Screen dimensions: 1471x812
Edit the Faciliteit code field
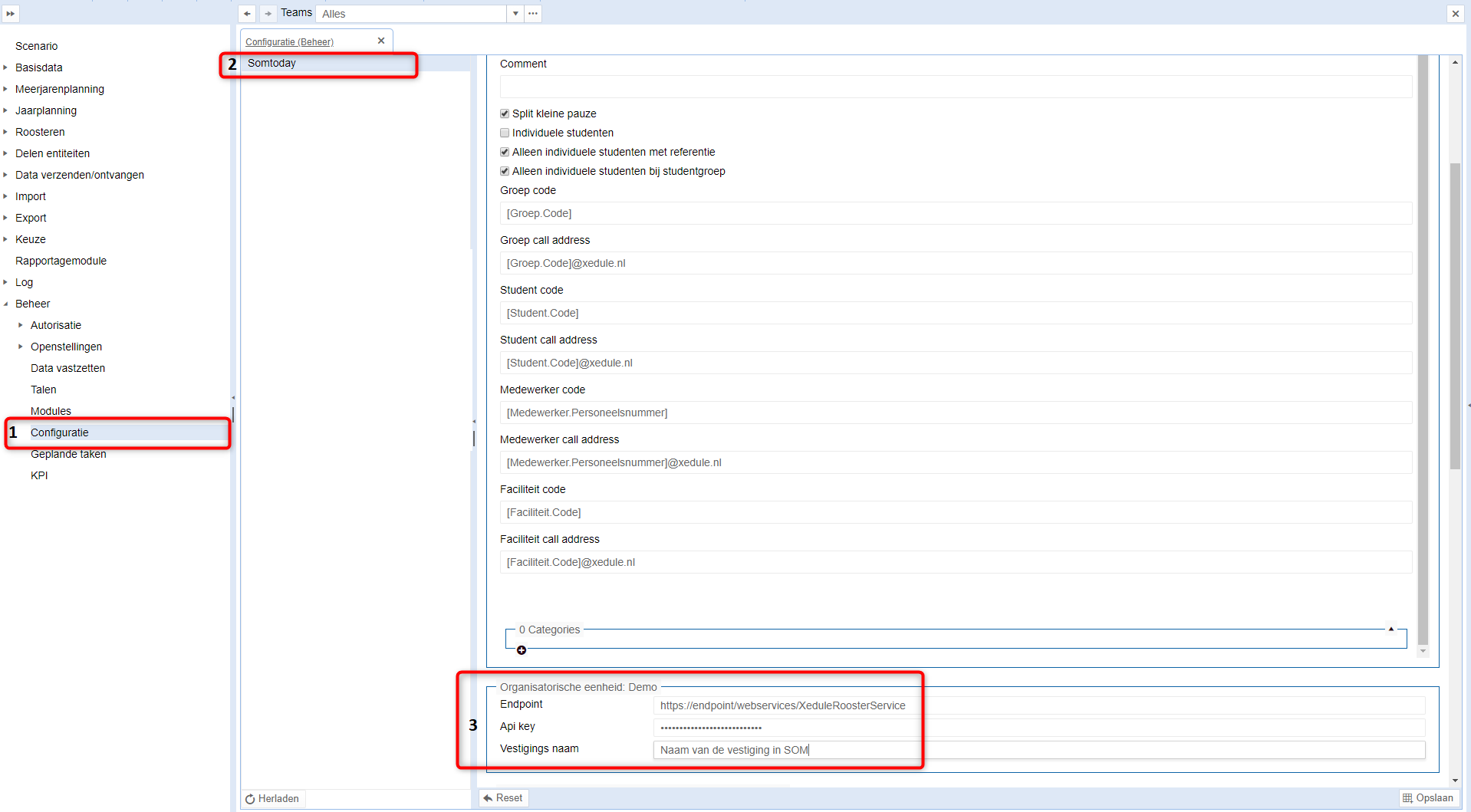(x=956, y=512)
